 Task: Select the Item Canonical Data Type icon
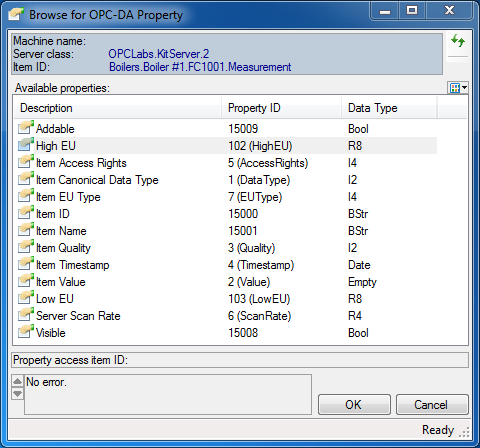26,179
